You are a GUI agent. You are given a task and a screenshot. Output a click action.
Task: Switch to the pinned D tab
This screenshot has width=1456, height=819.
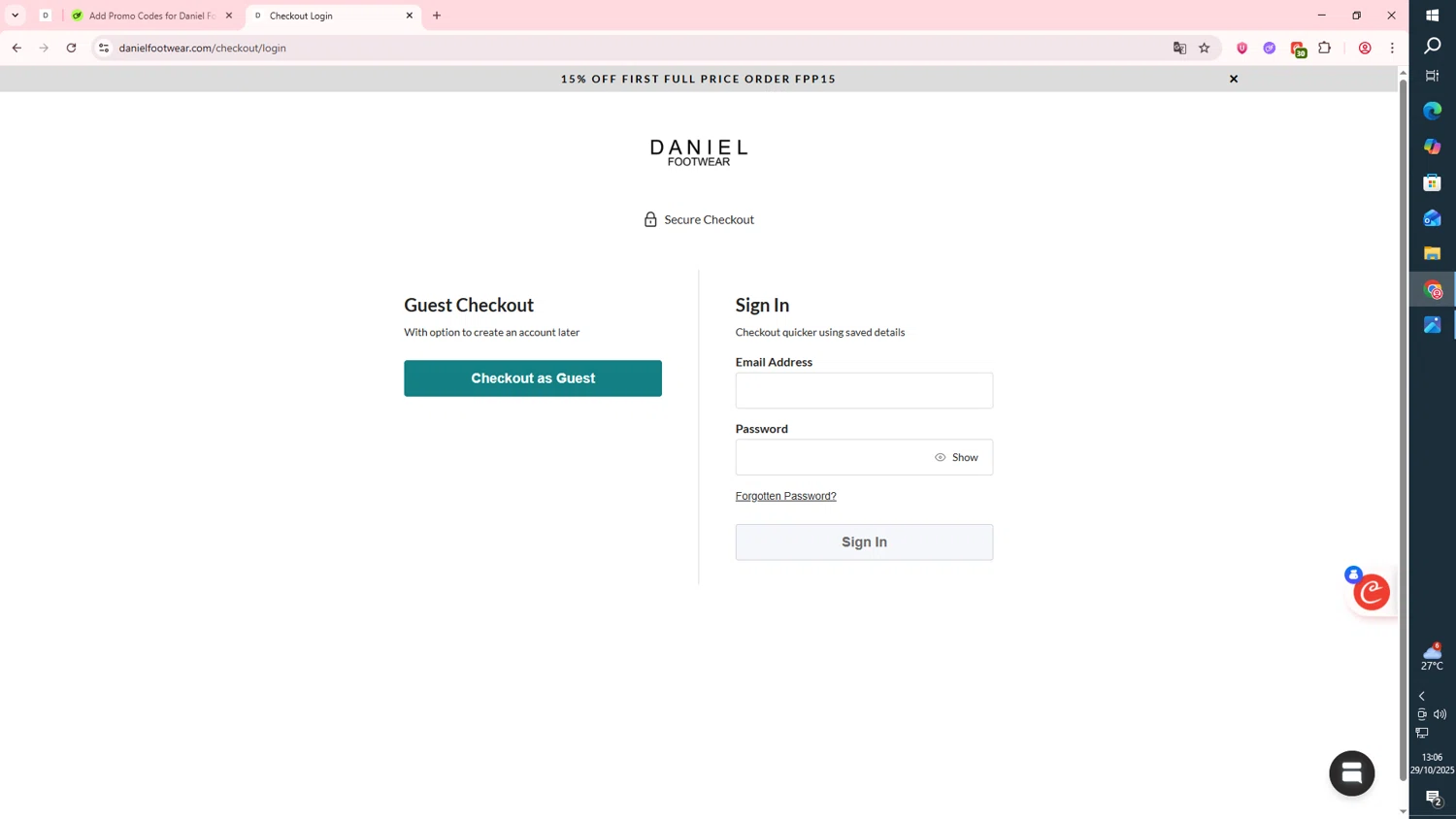coord(46,16)
